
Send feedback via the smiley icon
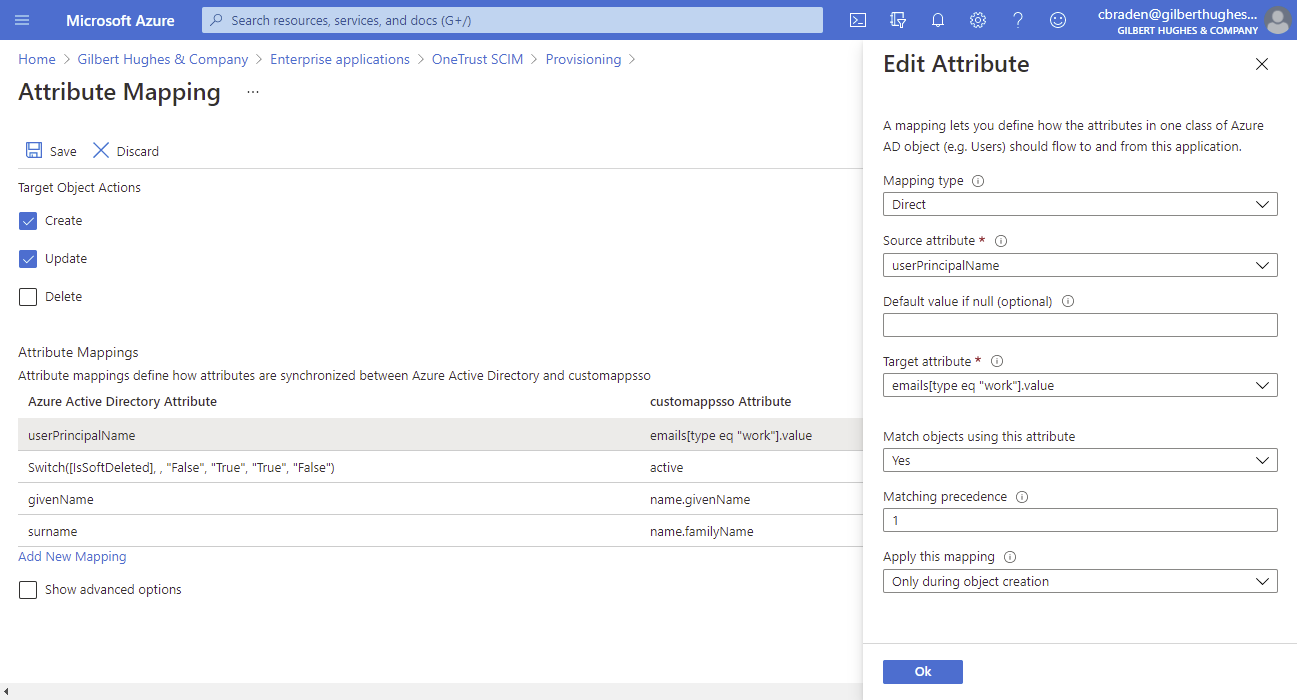(1057, 19)
